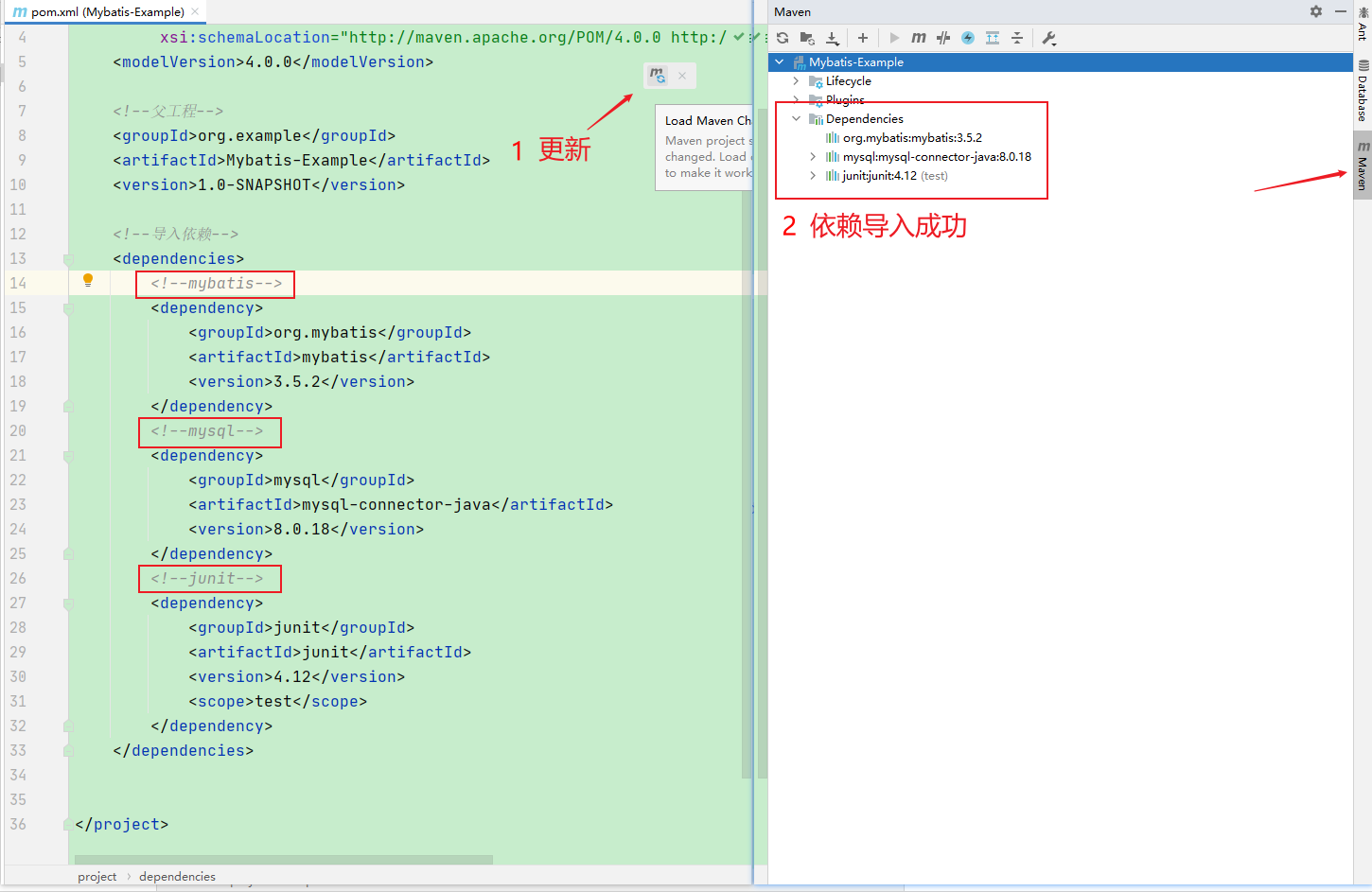Click version 1.0-SNAPSHOT on line 10
The image size is (1372, 892).
pyautogui.click(x=255, y=184)
